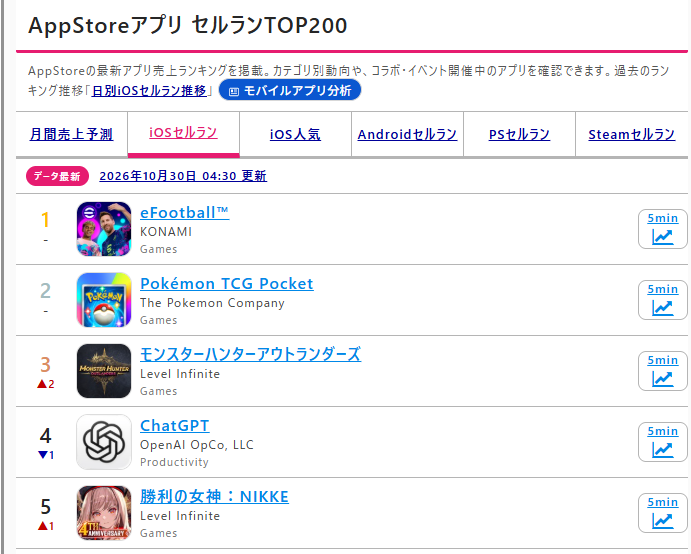This screenshot has width=691, height=554.
Task: Click the AppStoreアプリ セルランTOP200 heading
Action: point(188,25)
